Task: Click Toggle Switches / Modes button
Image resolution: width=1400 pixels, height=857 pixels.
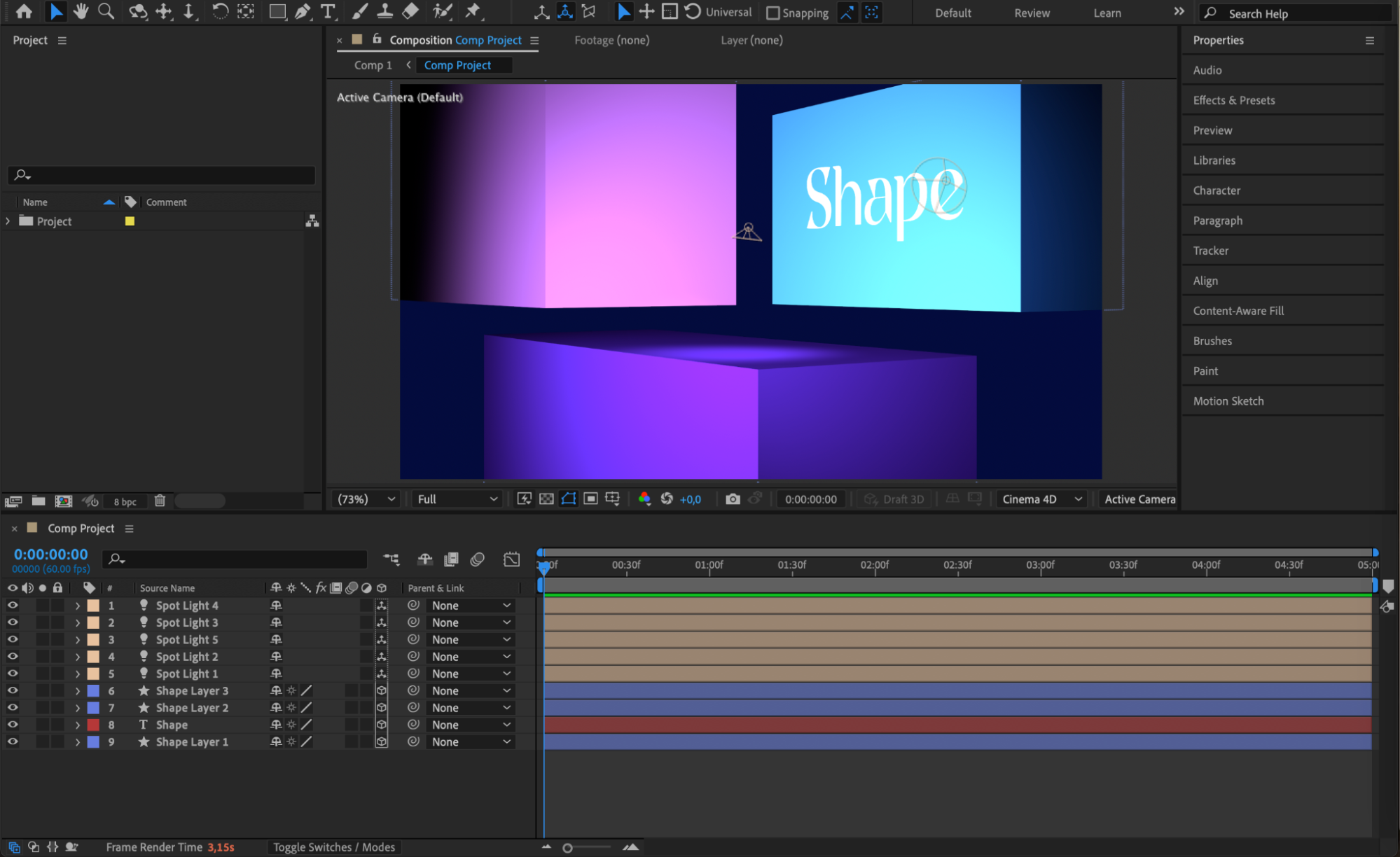Action: click(334, 847)
